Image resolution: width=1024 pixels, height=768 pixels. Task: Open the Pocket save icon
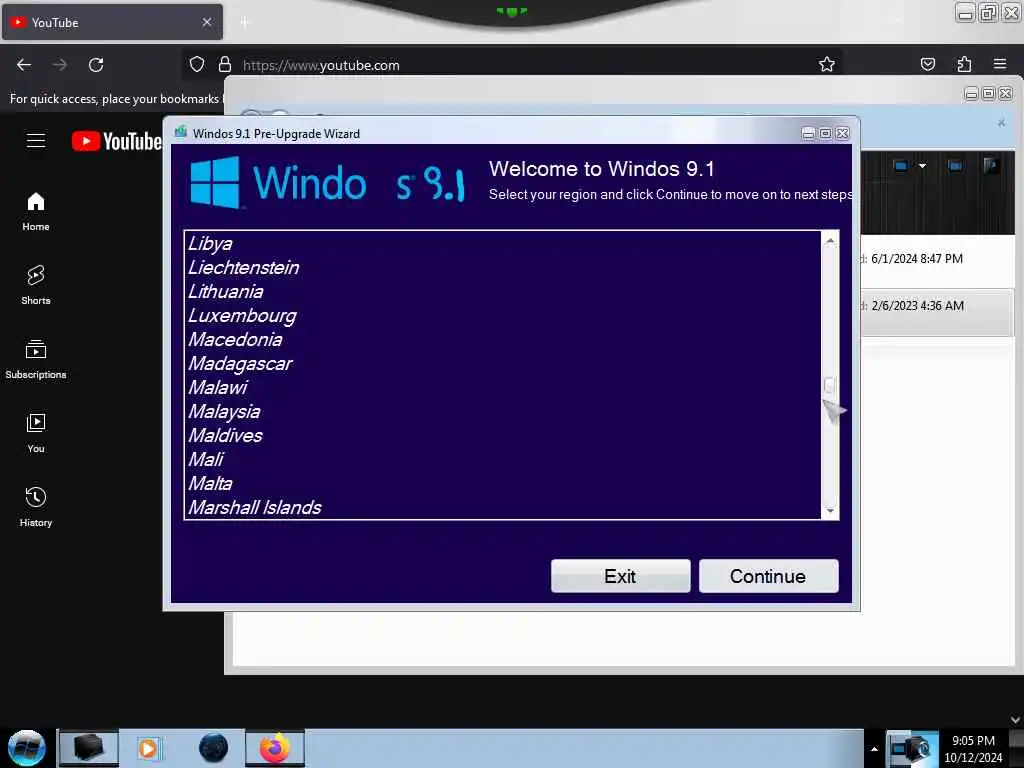tap(927, 64)
